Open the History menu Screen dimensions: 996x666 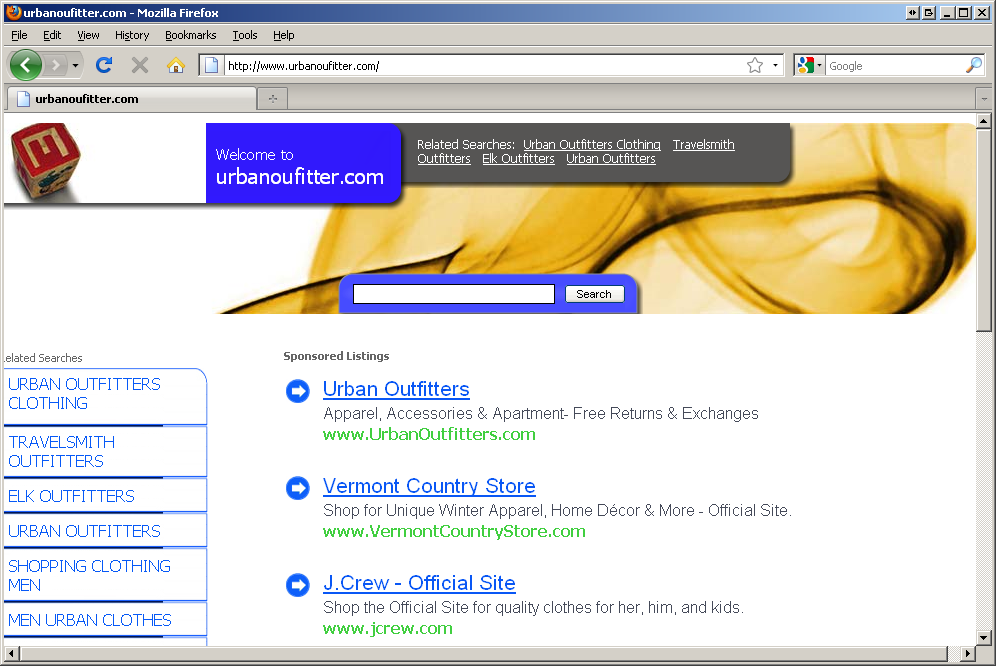click(132, 35)
